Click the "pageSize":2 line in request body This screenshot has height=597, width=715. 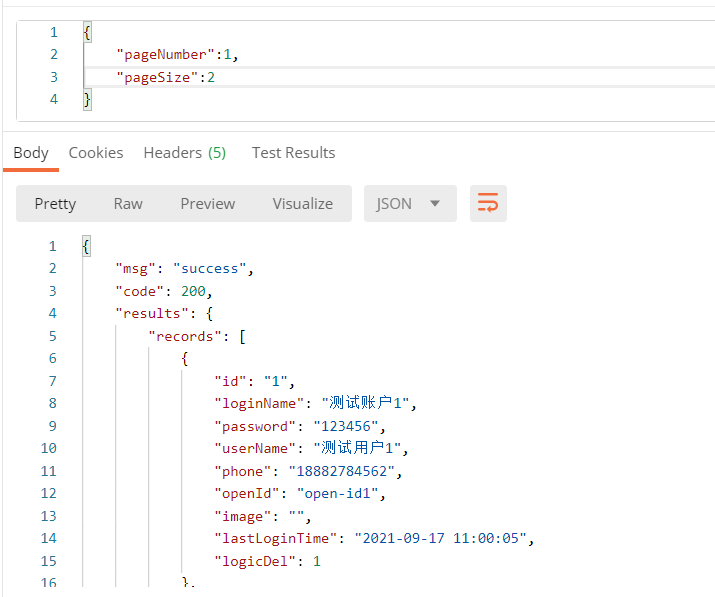(166, 77)
